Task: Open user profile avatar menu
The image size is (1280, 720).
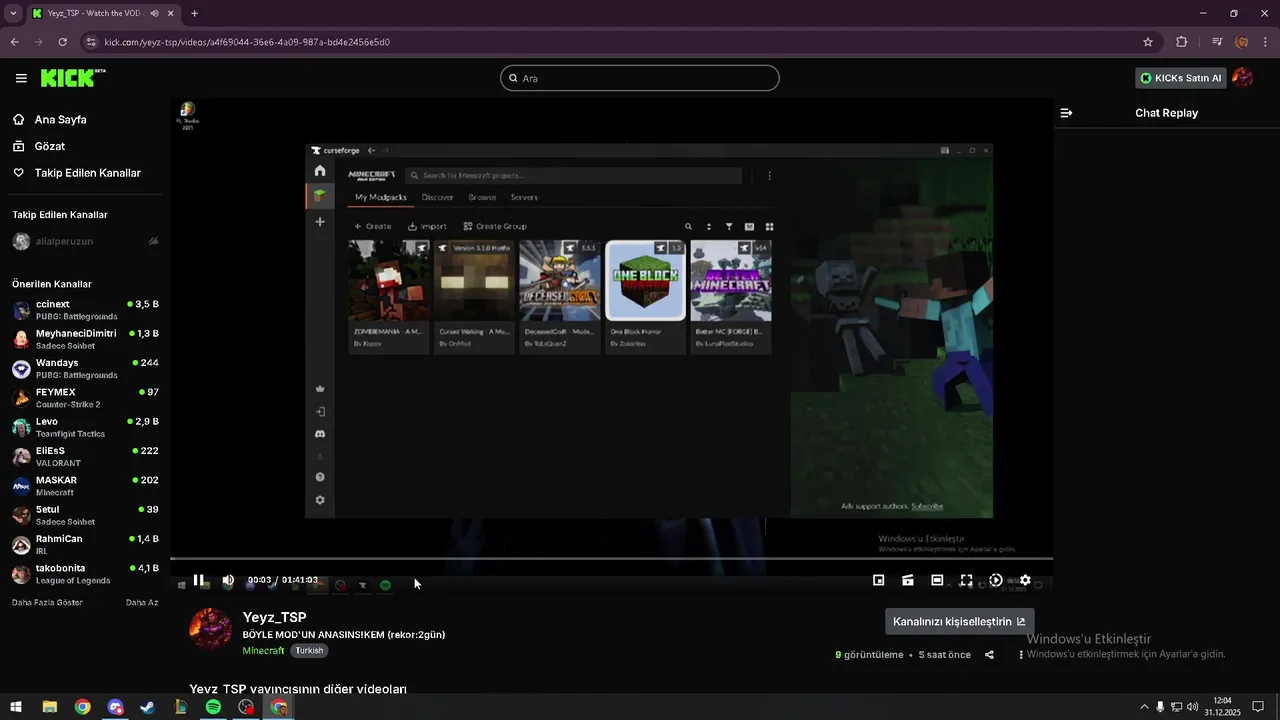Action: coord(1243,78)
